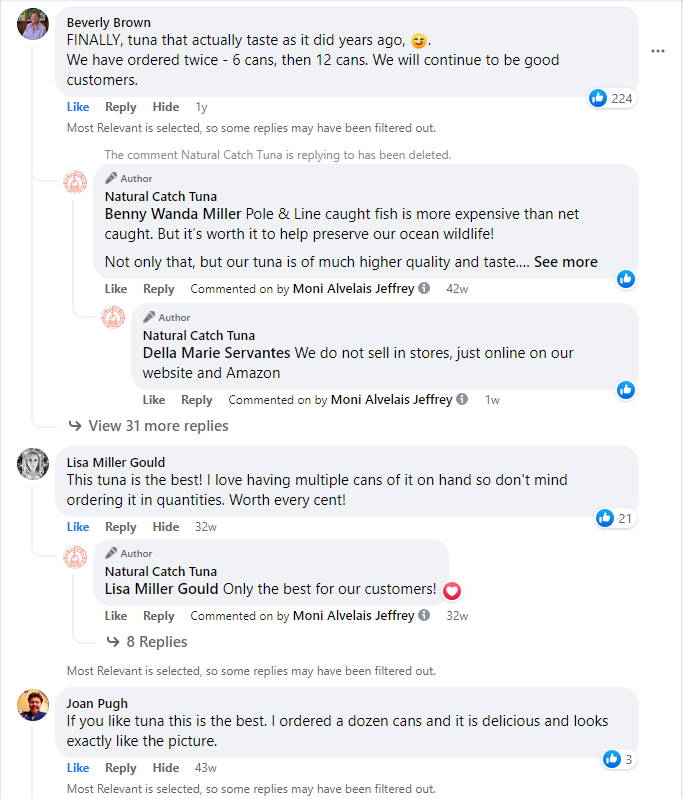The width and height of the screenshot is (683, 799).
Task: Like Beverly Brown's comment
Action: click(x=78, y=107)
